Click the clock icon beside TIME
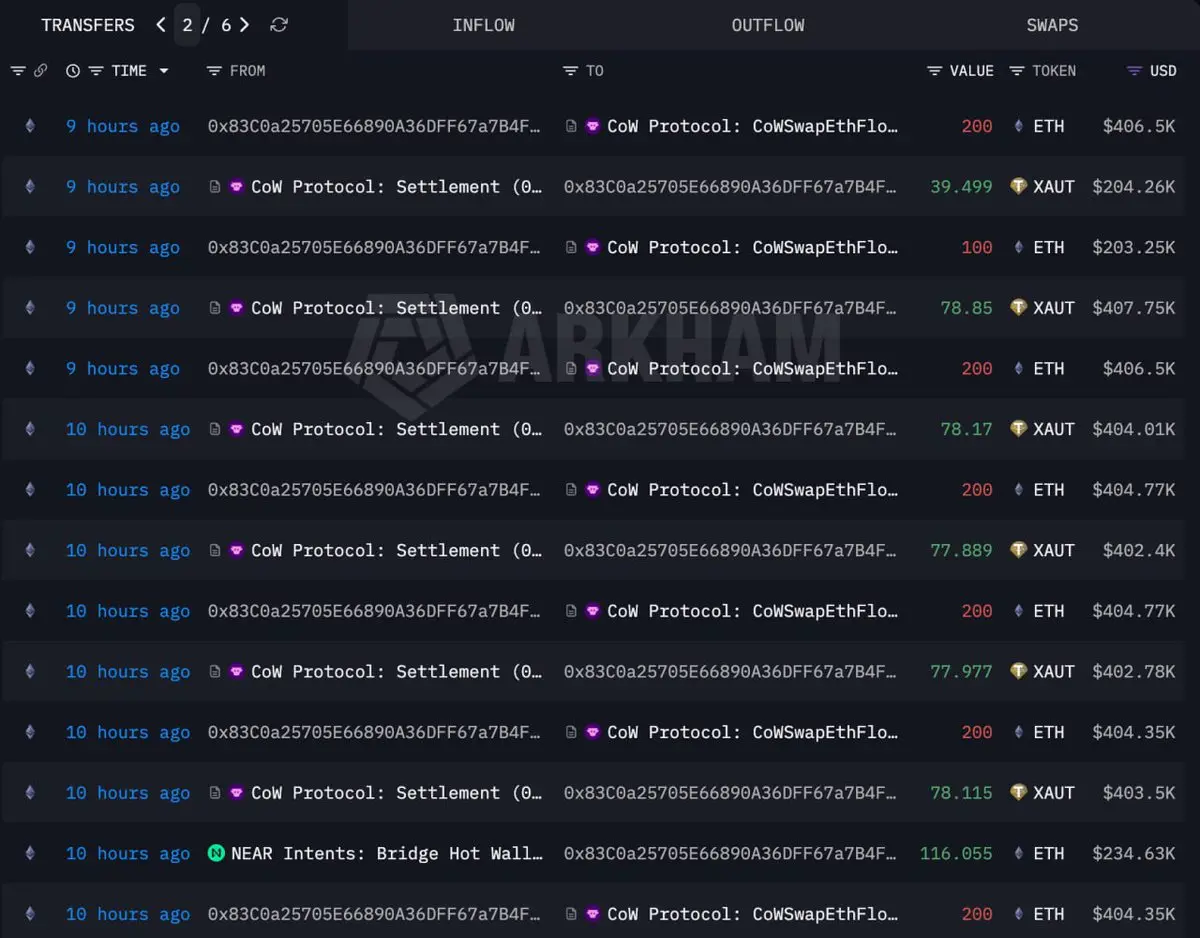The width and height of the screenshot is (1200, 938). click(73, 71)
